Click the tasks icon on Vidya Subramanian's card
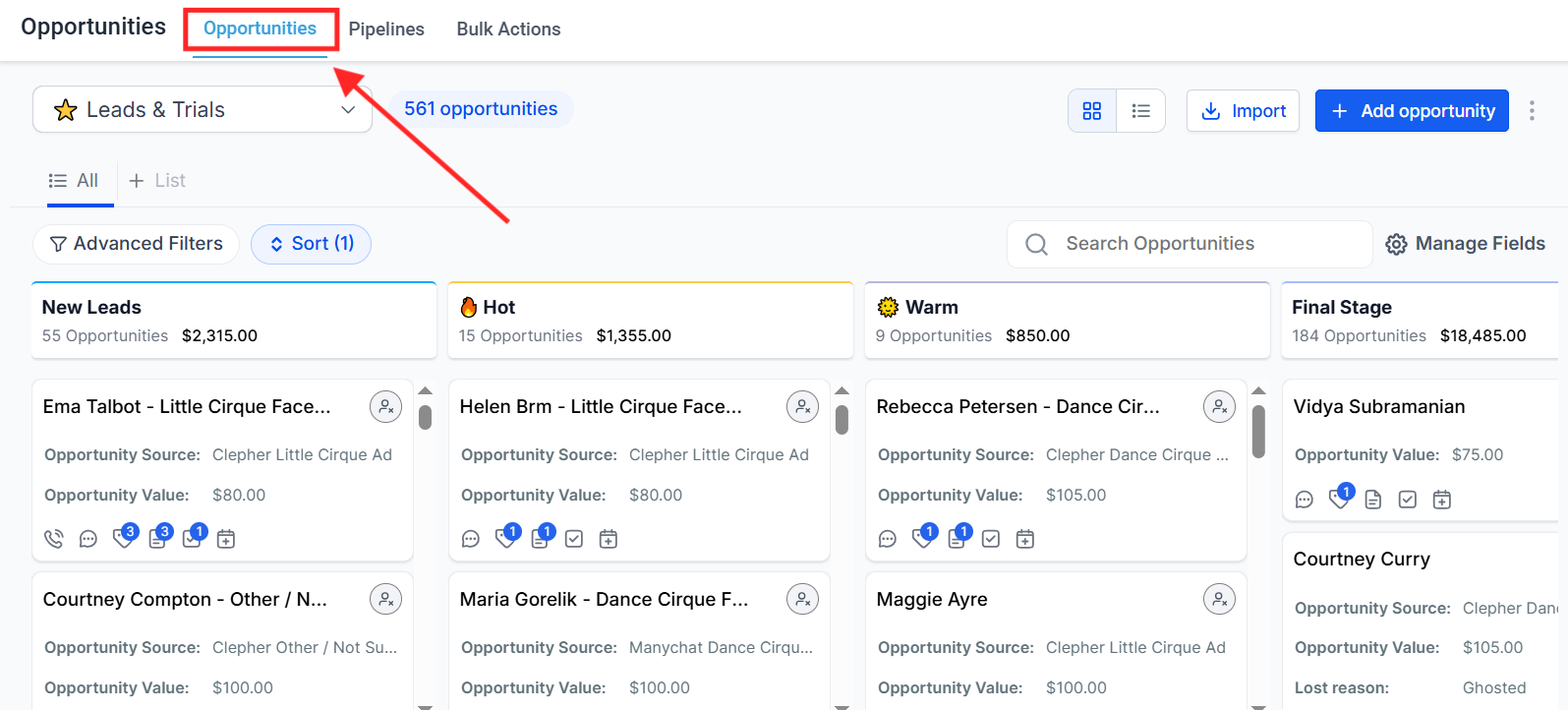This screenshot has height=710, width=1568. pos(1408,500)
